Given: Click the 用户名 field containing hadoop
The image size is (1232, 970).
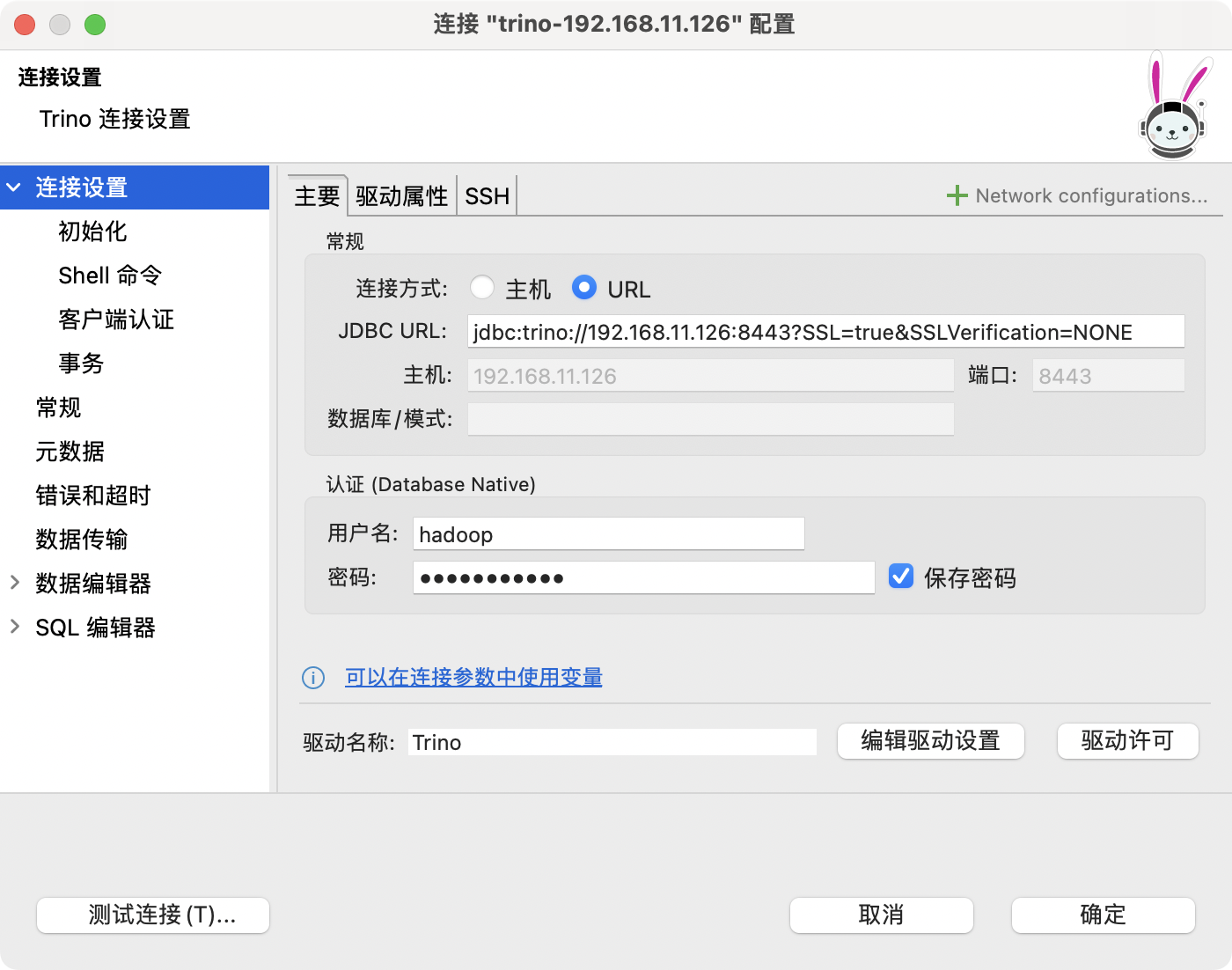Looking at the screenshot, I should [x=609, y=534].
